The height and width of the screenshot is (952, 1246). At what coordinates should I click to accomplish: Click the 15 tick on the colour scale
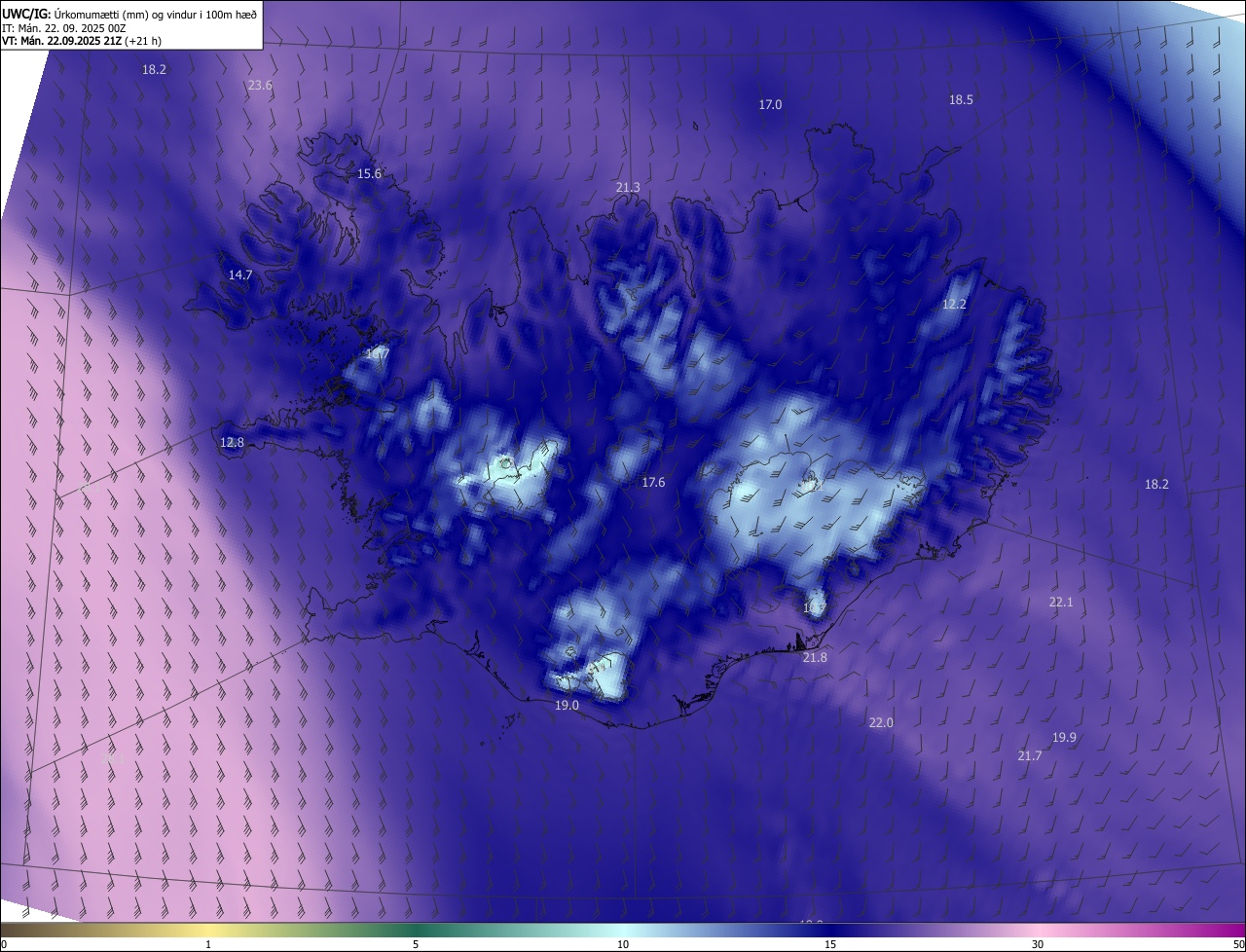830,944
